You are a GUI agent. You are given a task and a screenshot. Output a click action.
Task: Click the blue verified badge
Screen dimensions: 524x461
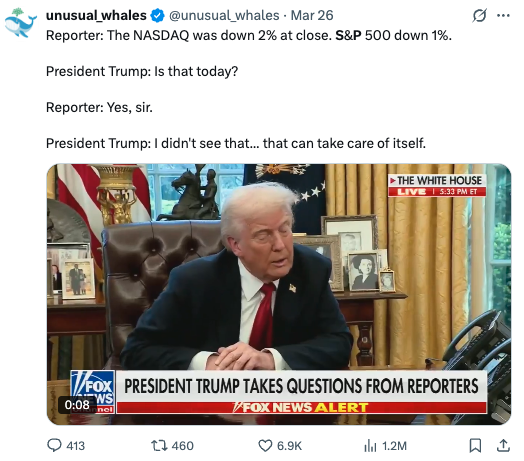point(157,15)
